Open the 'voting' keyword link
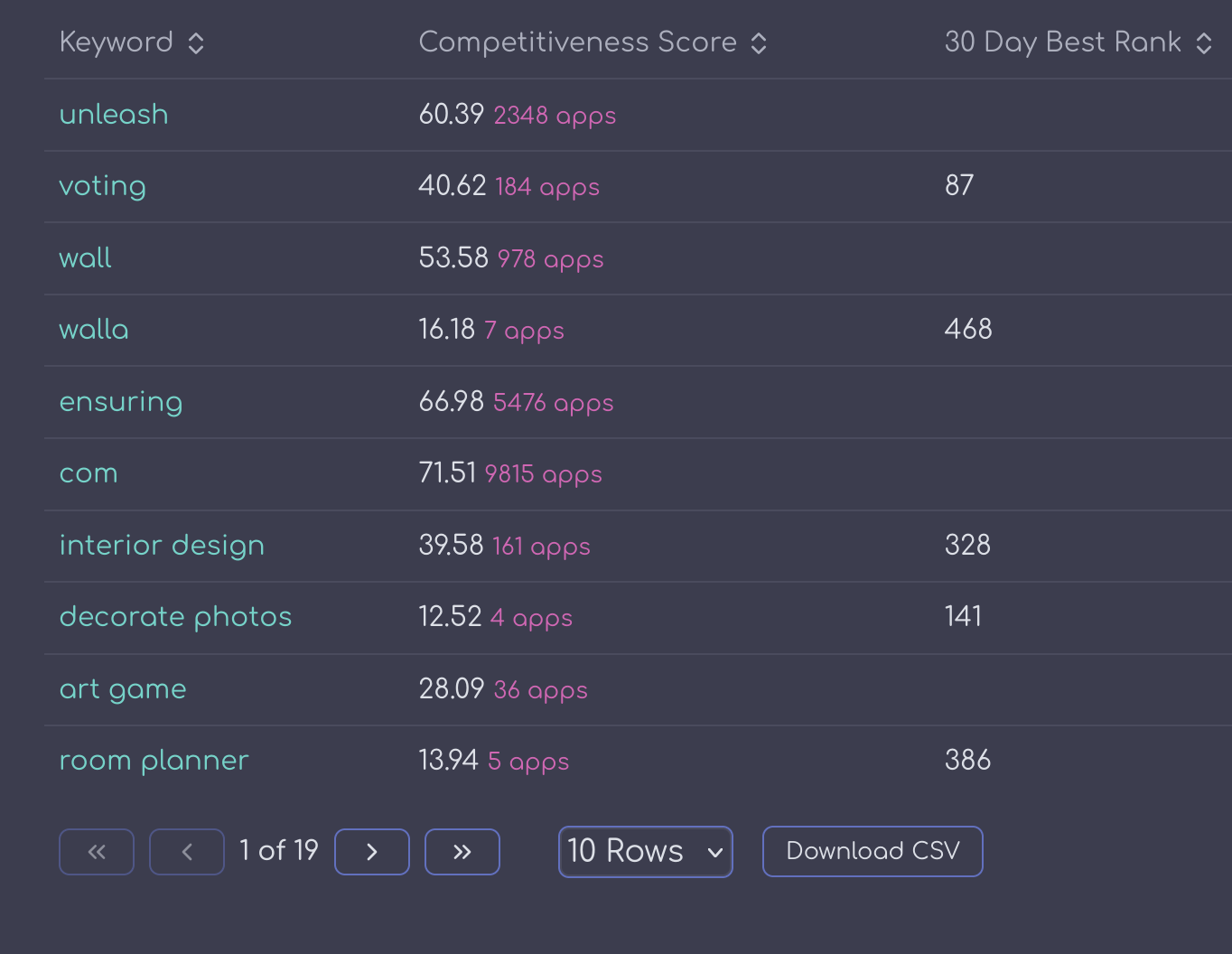The width and height of the screenshot is (1232, 954). pos(102,186)
